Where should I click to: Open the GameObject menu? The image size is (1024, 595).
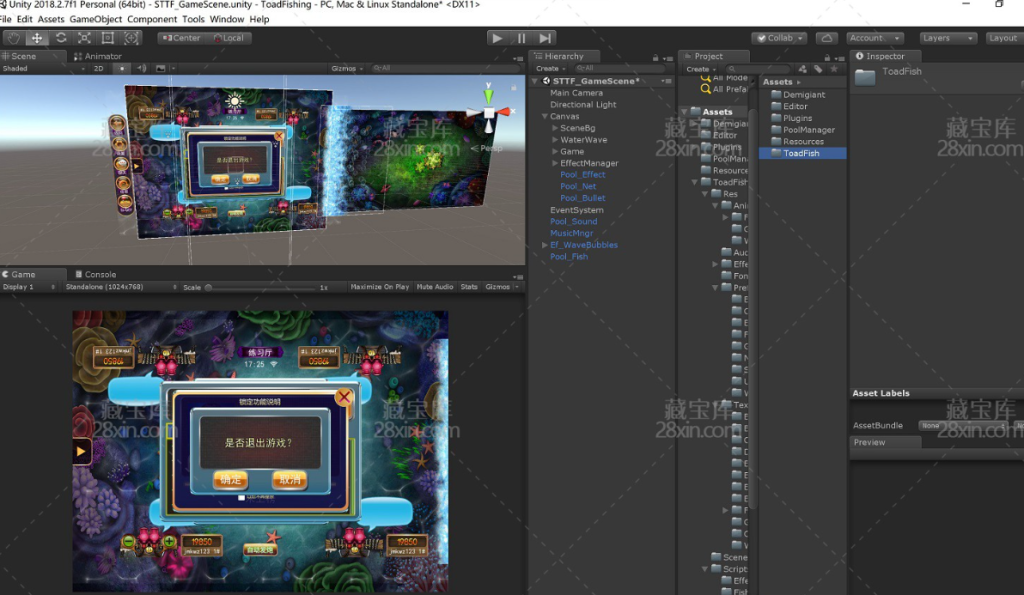[x=96, y=19]
